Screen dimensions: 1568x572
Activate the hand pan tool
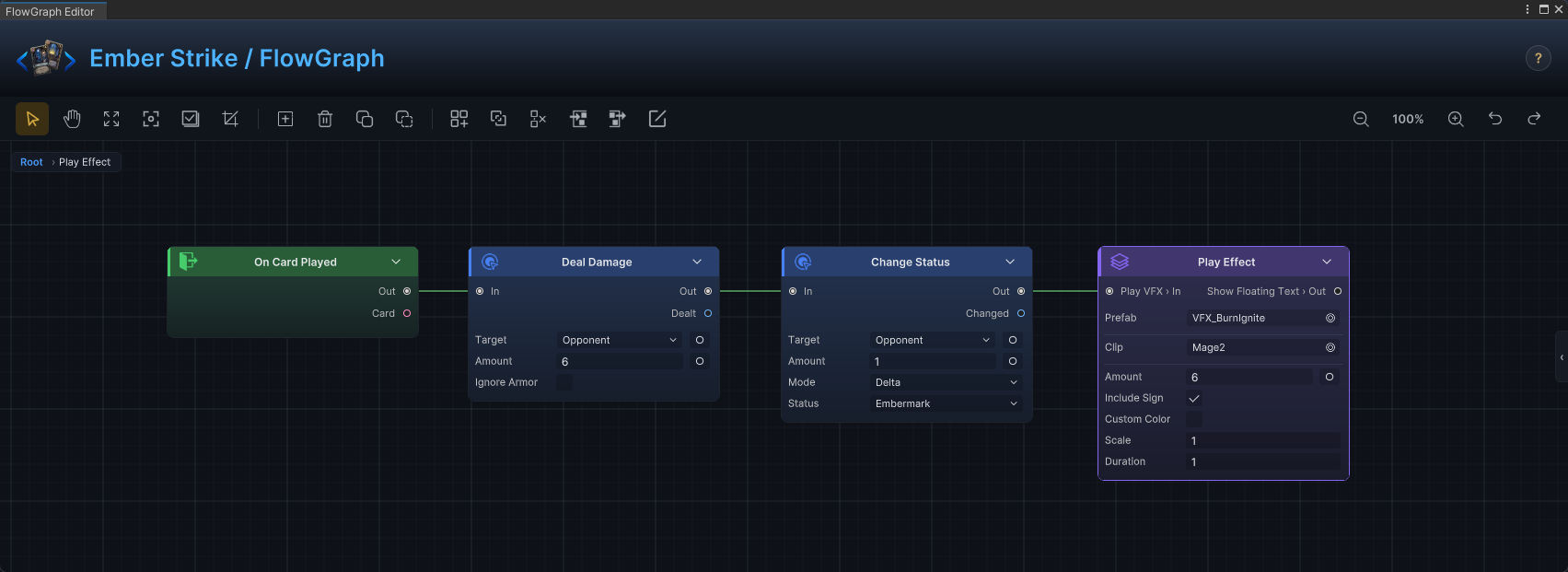coord(72,119)
